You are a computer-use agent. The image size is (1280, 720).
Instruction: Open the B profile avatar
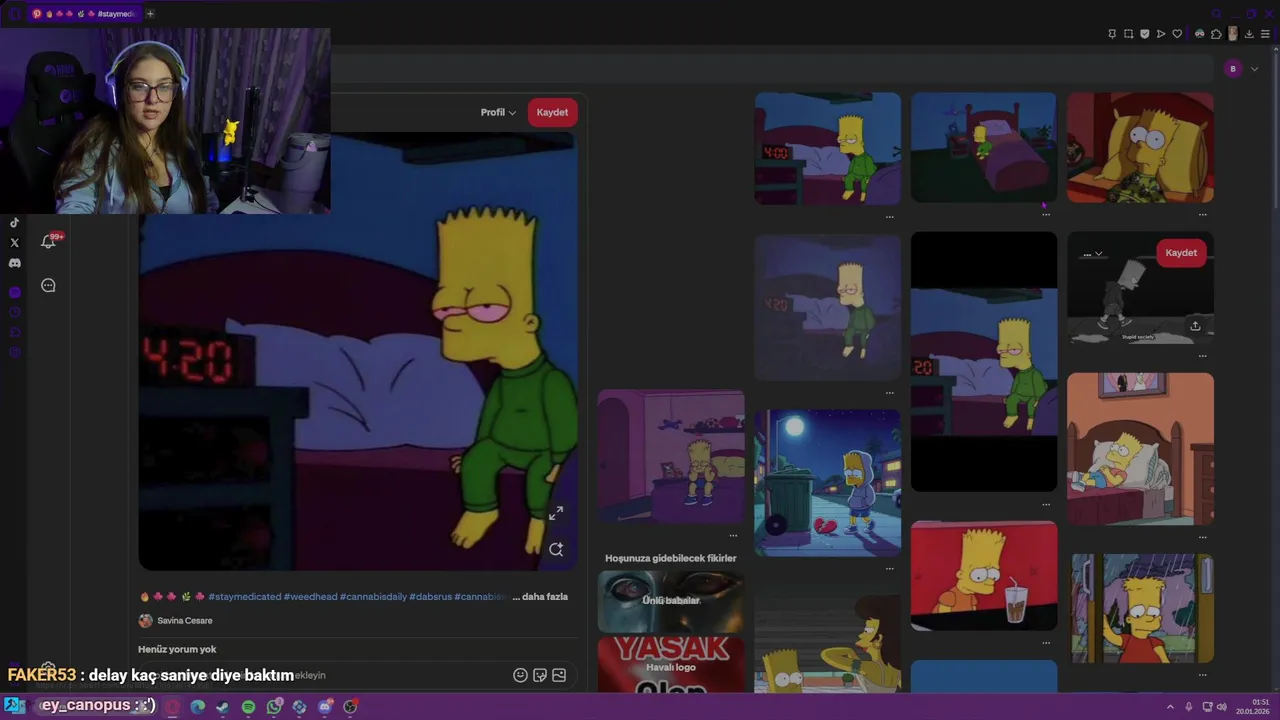[1233, 69]
